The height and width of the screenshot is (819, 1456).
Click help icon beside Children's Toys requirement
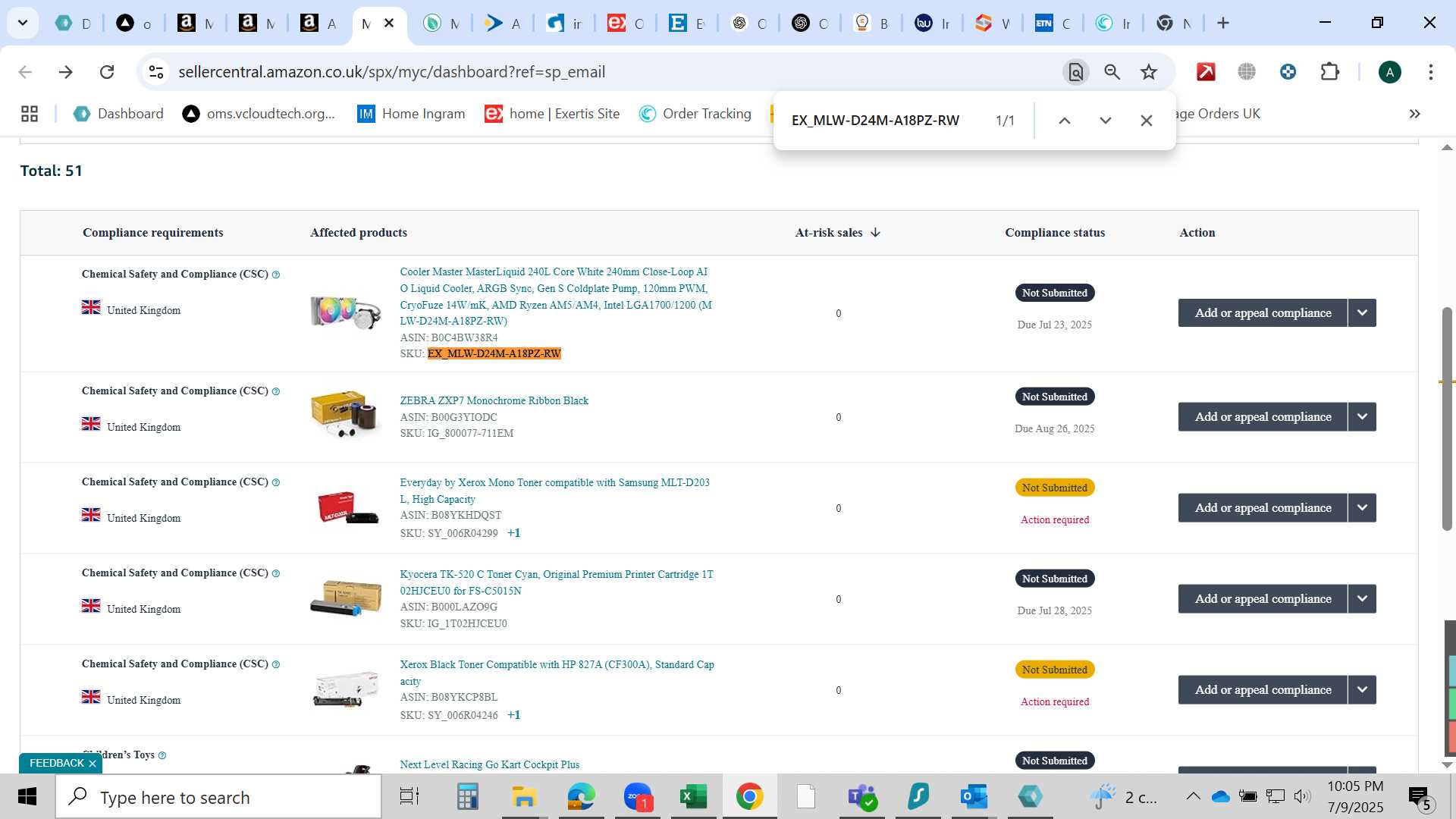[x=162, y=755]
